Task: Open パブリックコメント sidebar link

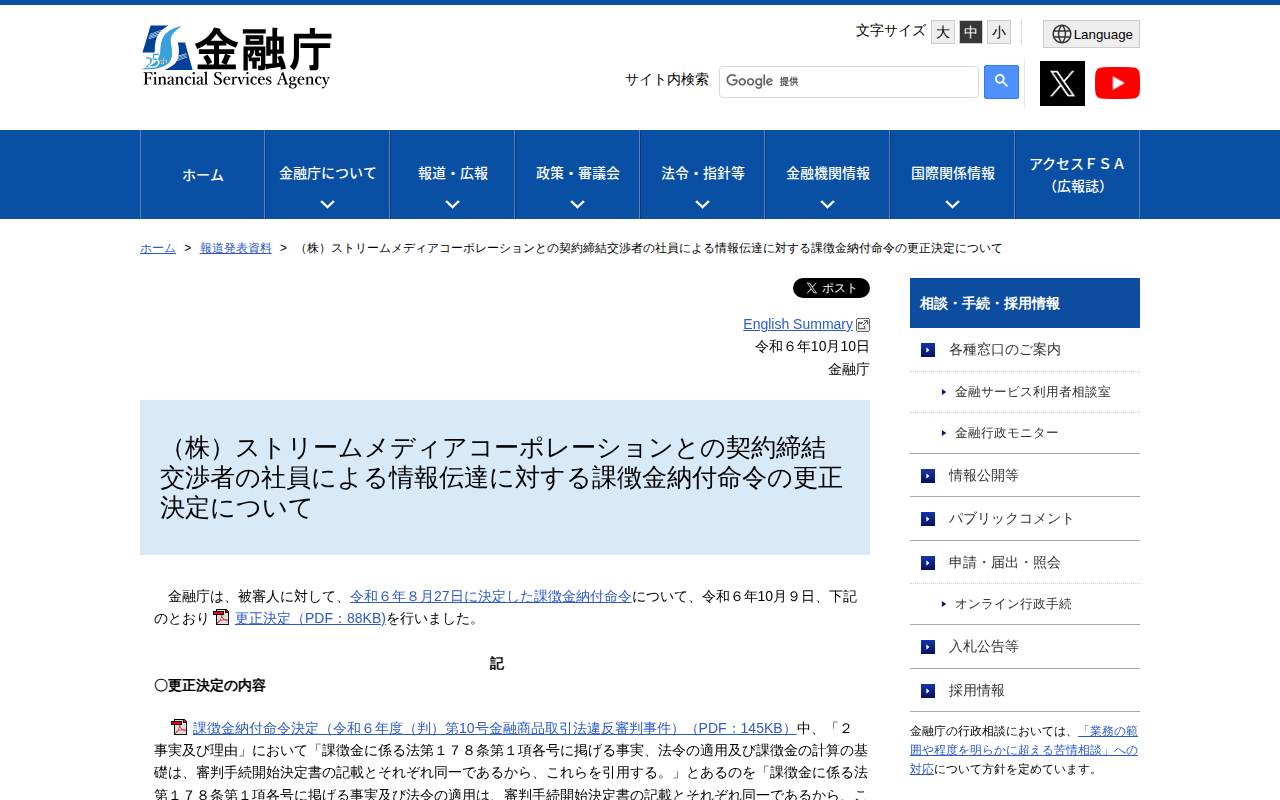Action: (x=1012, y=519)
